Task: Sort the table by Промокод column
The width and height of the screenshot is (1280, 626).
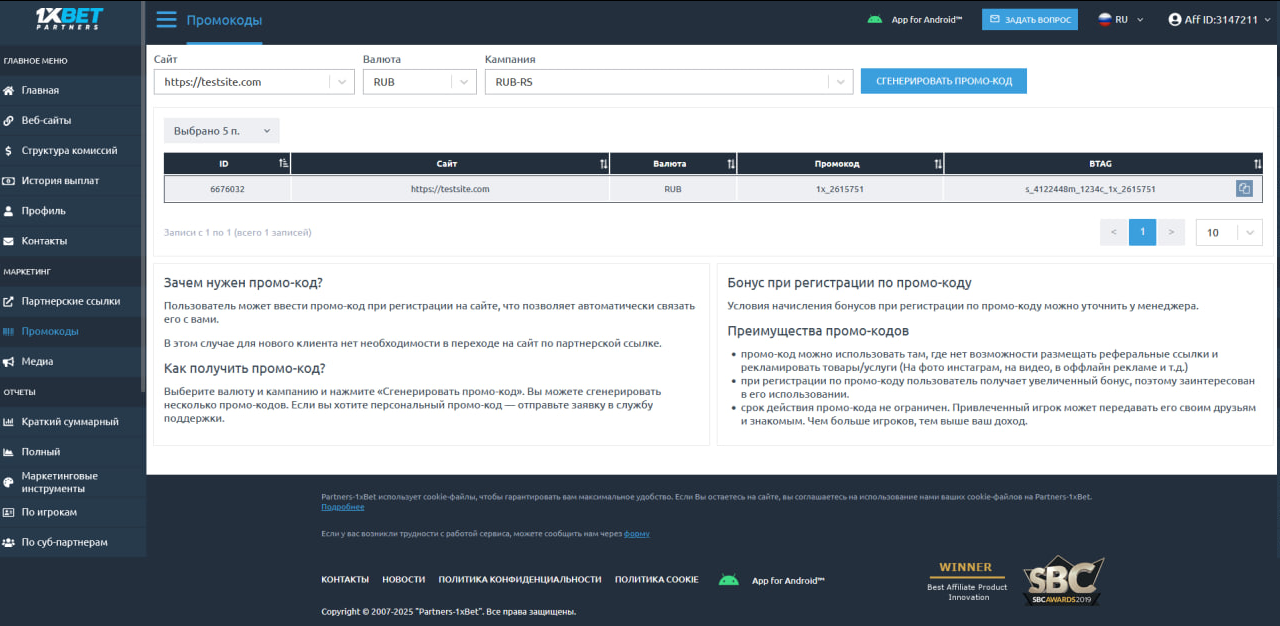Action: click(937, 164)
